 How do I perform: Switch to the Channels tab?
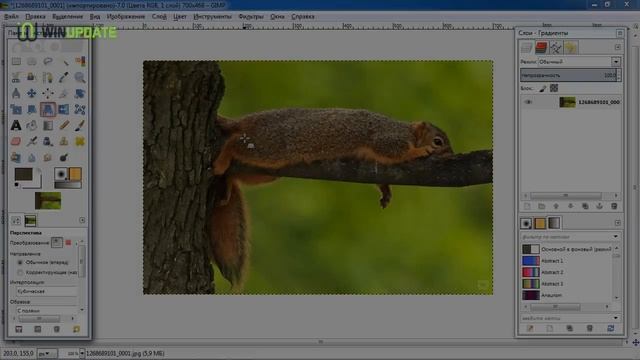541,48
